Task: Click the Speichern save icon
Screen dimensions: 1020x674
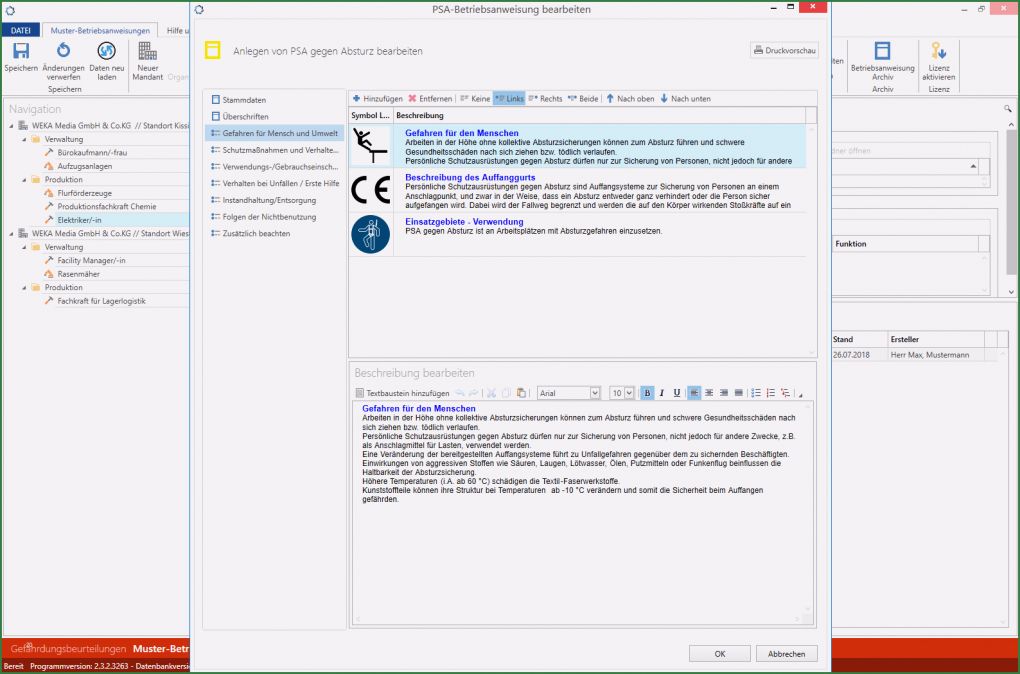Action: click(x=20, y=51)
